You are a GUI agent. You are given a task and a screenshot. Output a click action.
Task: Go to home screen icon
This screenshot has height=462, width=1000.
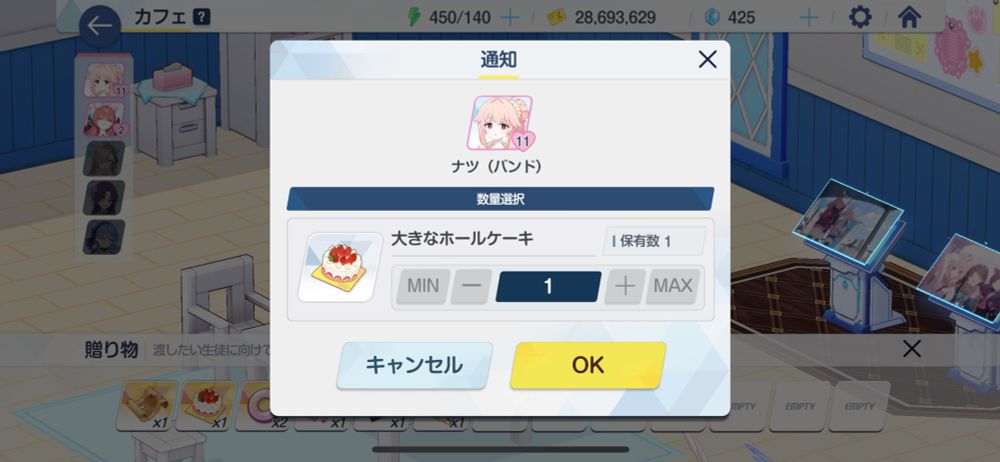[909, 17]
